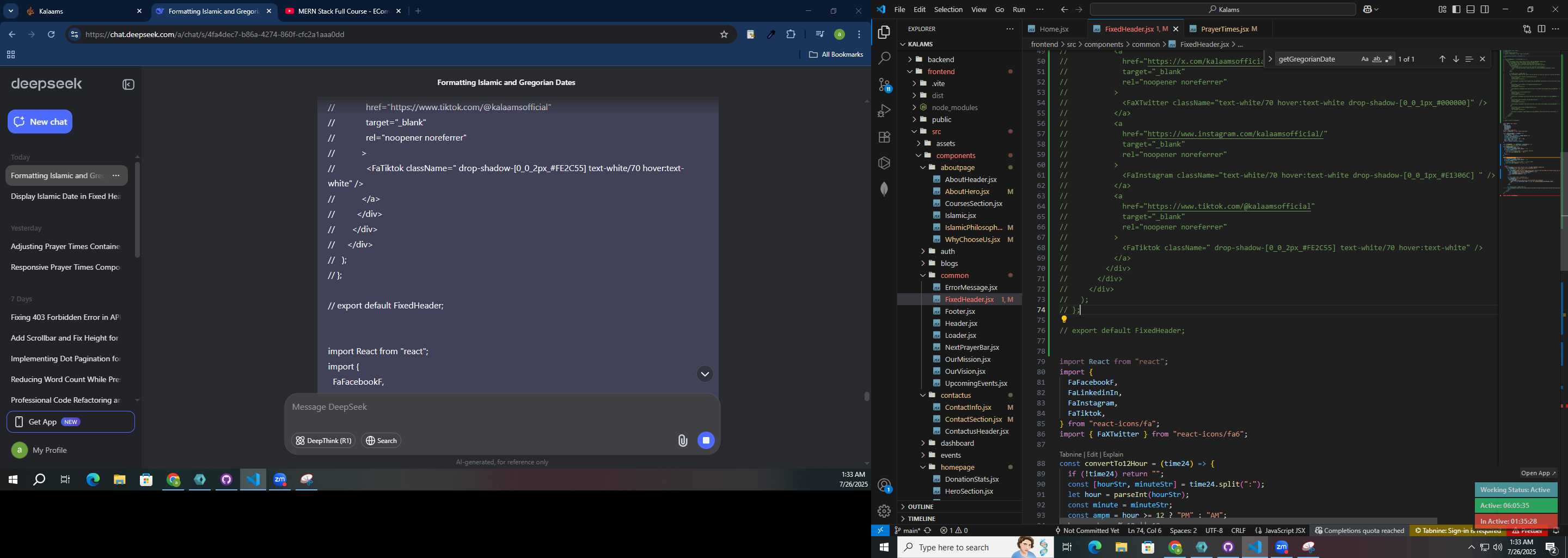1568x558 pixels.
Task: Expand the TIMELINE section
Action: coord(922,519)
